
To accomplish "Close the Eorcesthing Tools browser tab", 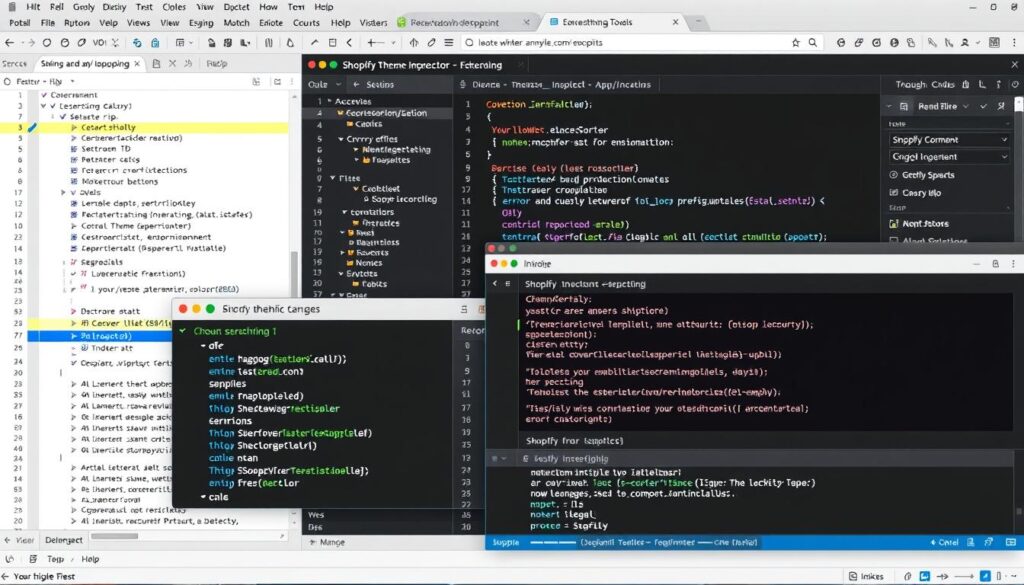I will click(675, 22).
